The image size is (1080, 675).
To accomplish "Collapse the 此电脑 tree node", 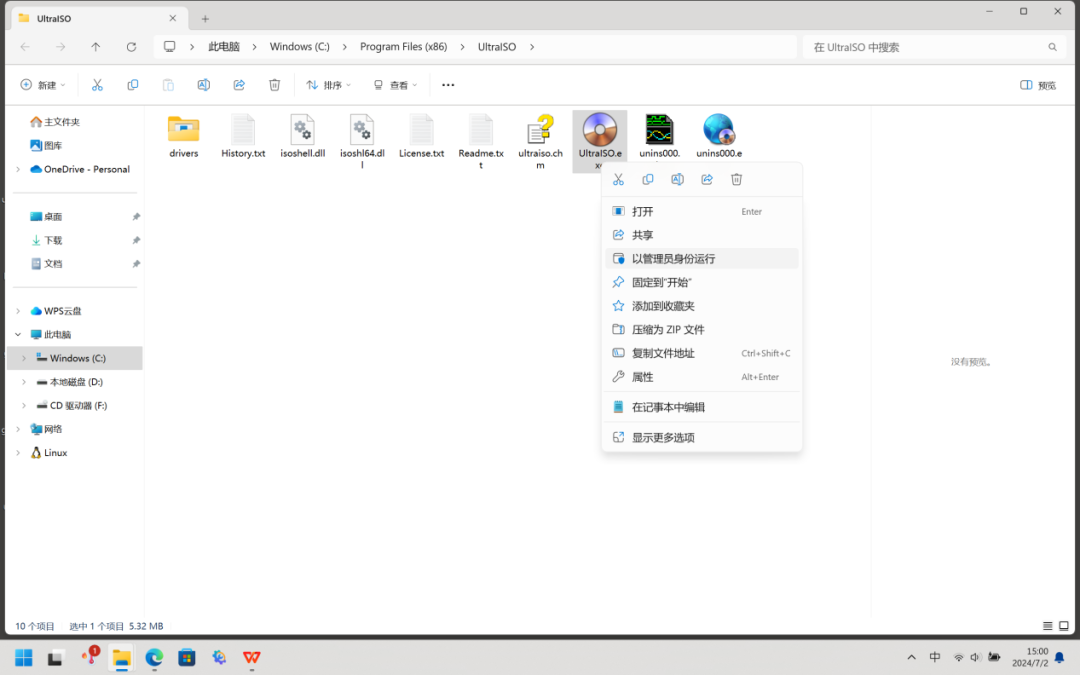I will click(x=18, y=335).
